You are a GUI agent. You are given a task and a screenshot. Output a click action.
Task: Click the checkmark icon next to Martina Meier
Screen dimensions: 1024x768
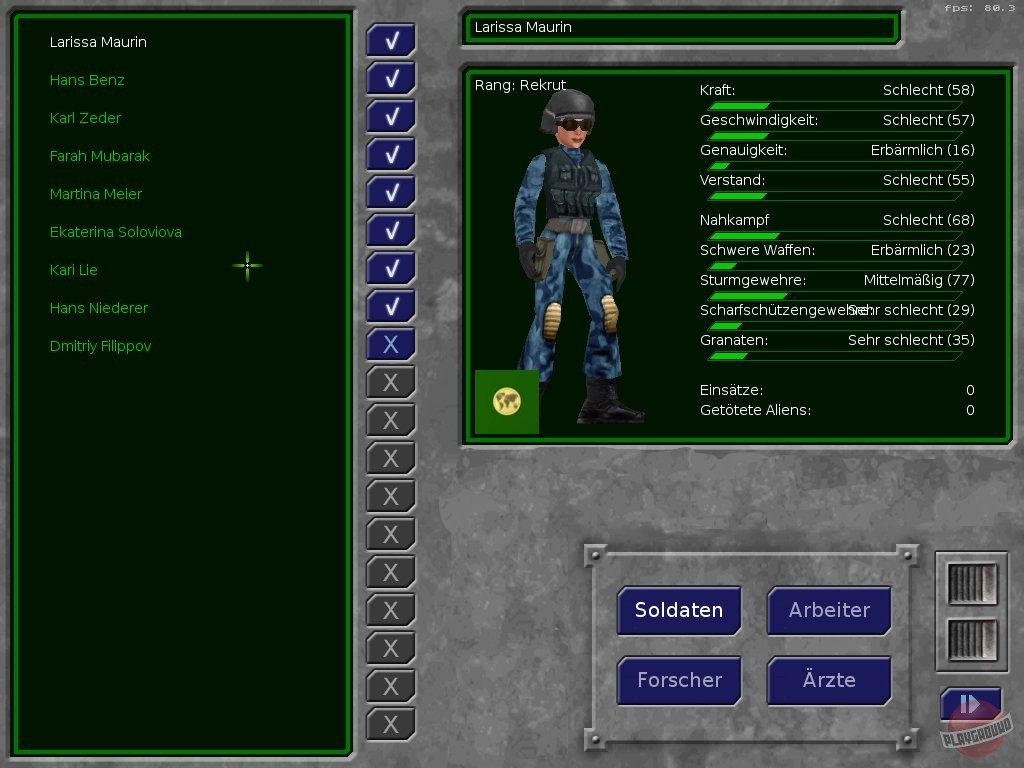click(x=391, y=193)
